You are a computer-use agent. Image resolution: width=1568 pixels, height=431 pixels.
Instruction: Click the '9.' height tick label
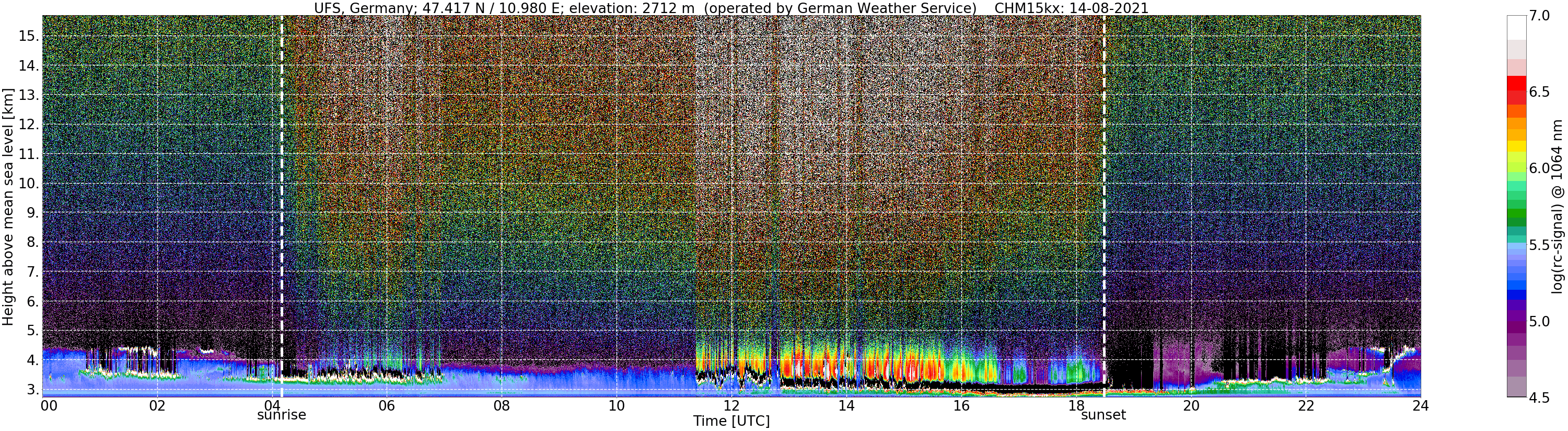pos(32,213)
